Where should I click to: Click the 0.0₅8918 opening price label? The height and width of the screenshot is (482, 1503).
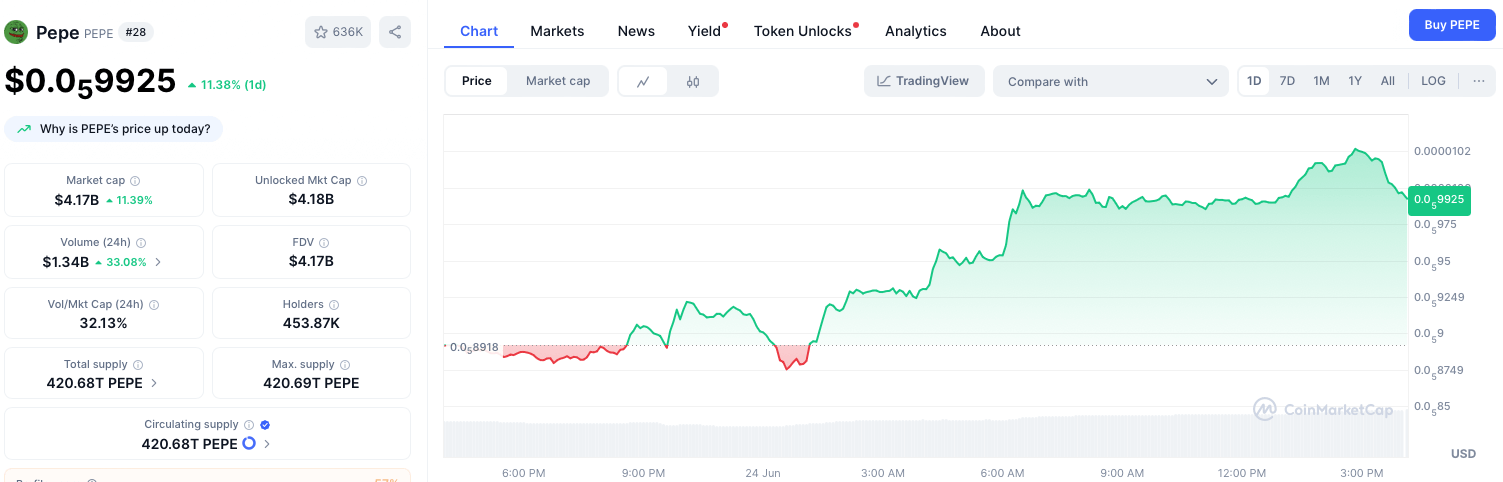pyautogui.click(x=473, y=347)
